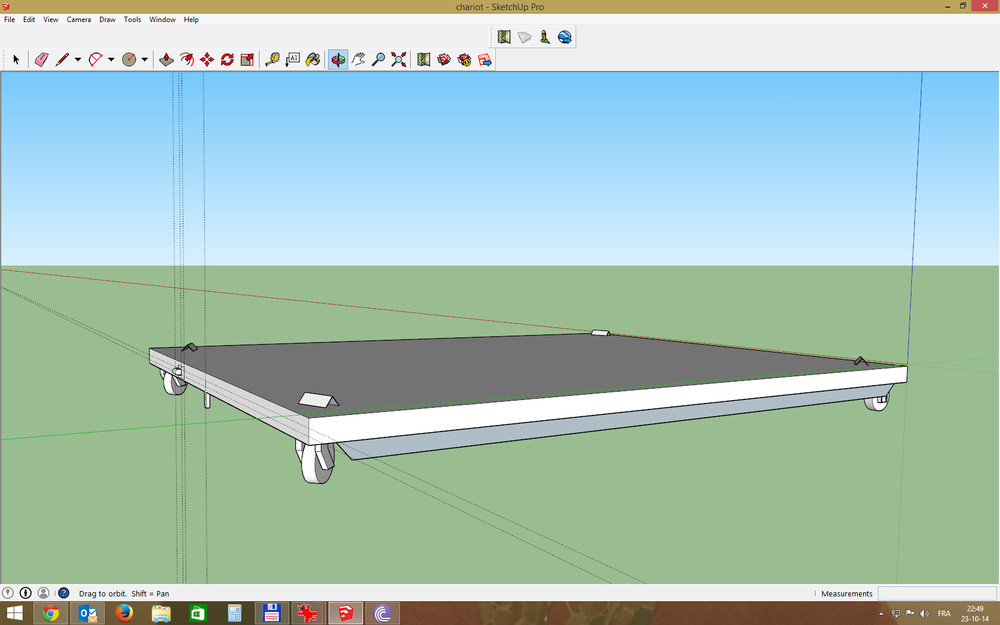Expand the Line tool dropdown arrow
Viewport: 1000px width, 625px height.
click(x=78, y=60)
